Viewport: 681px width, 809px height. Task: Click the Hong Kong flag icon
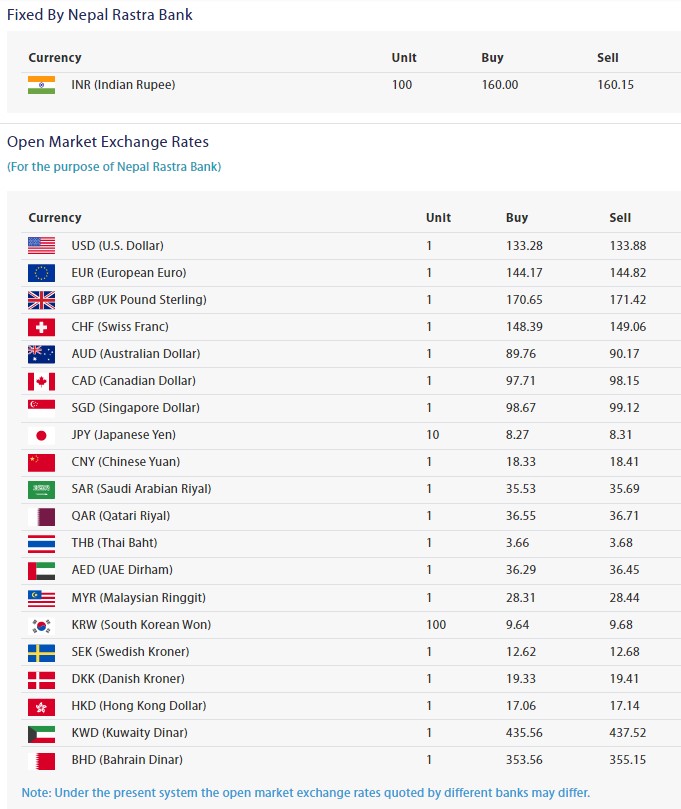coord(41,706)
